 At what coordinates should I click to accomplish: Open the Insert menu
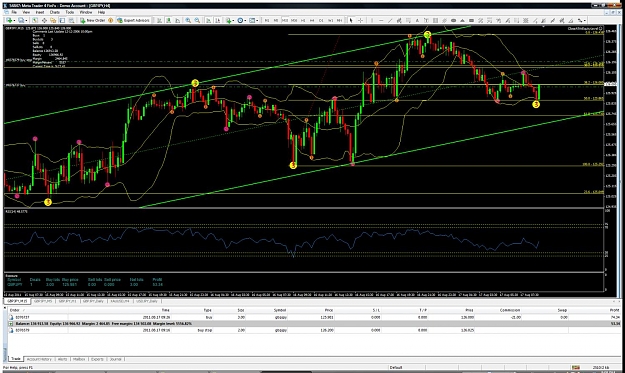[40, 12]
